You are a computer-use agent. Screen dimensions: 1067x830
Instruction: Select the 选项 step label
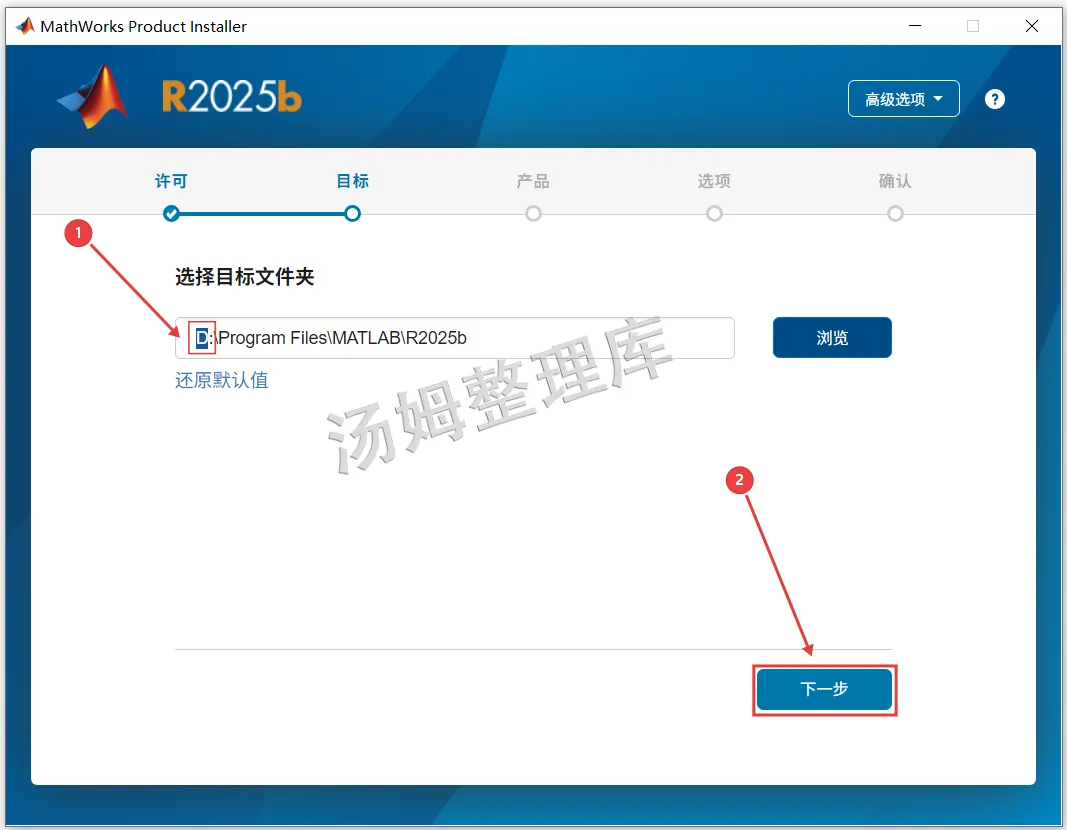click(x=714, y=181)
